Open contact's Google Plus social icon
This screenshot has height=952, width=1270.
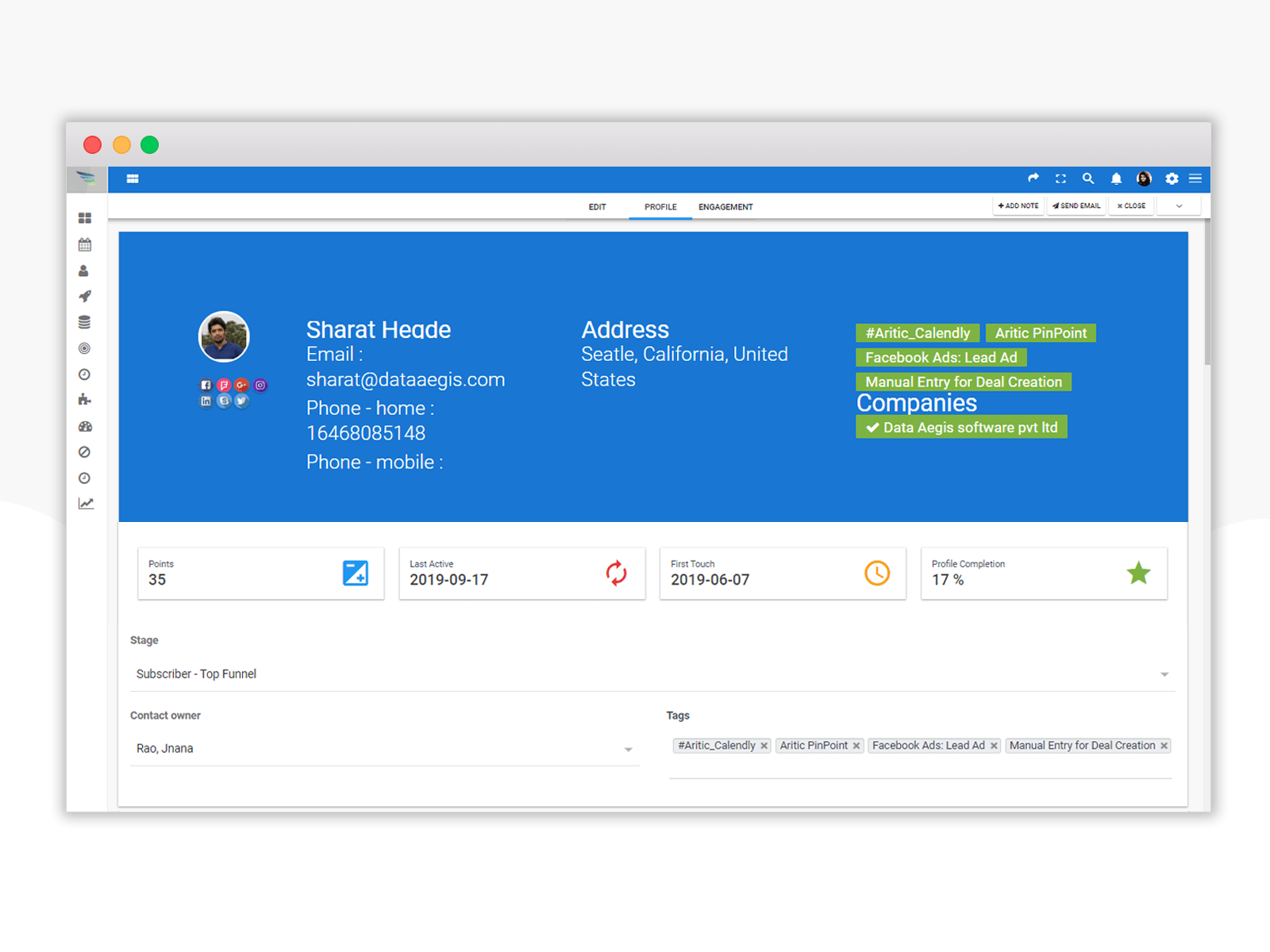[x=242, y=385]
